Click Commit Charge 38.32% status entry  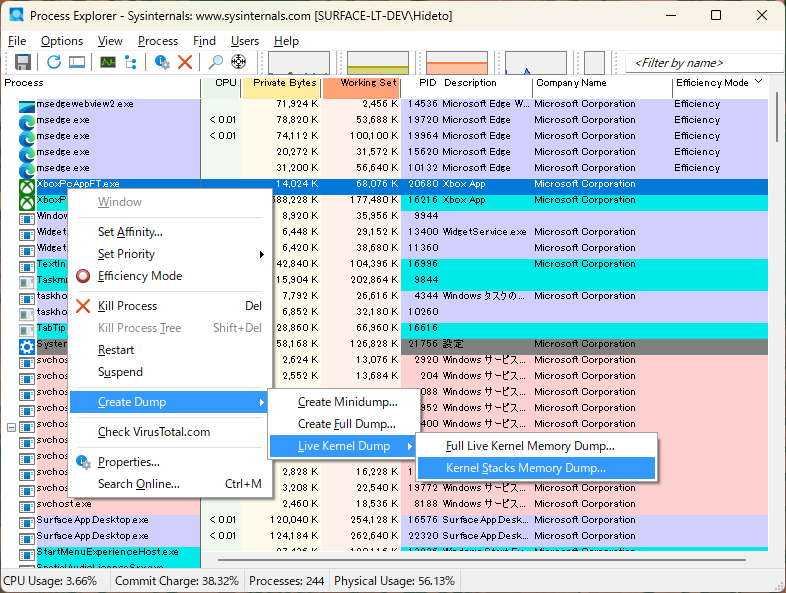[x=176, y=581]
